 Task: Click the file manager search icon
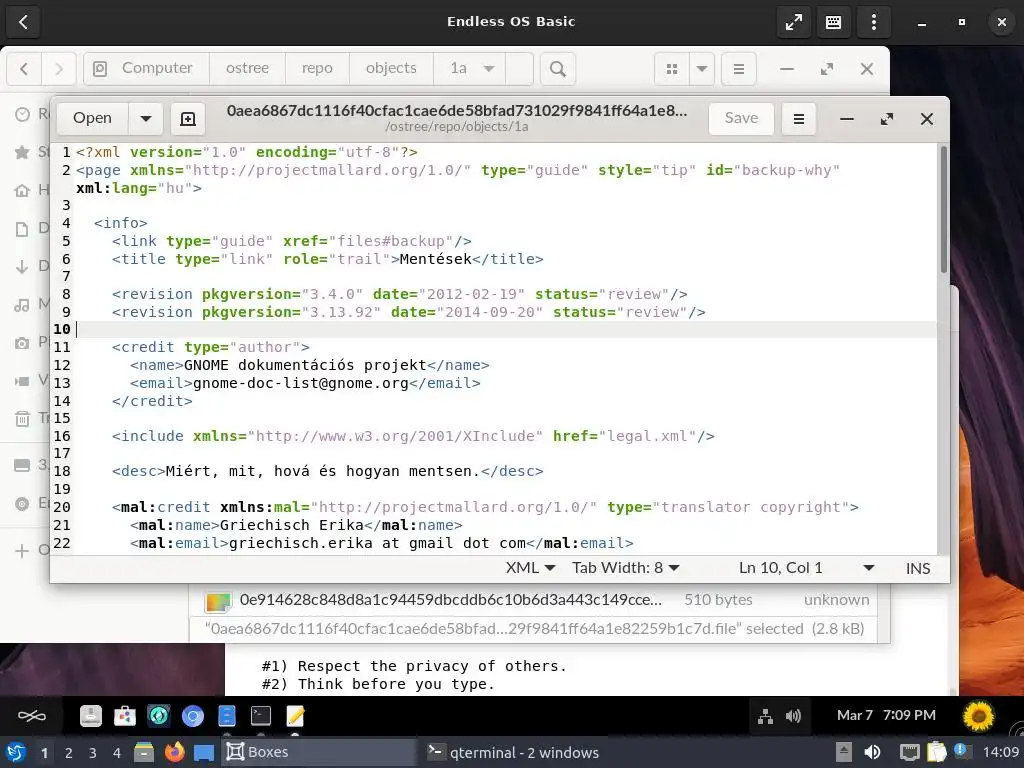[558, 69]
